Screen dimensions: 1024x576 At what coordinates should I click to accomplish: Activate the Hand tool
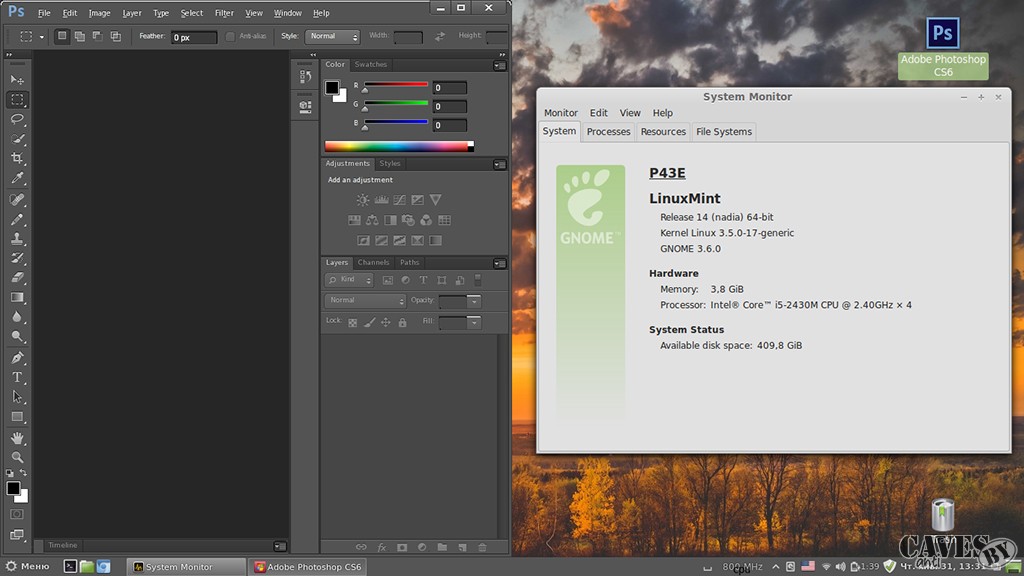point(17,438)
